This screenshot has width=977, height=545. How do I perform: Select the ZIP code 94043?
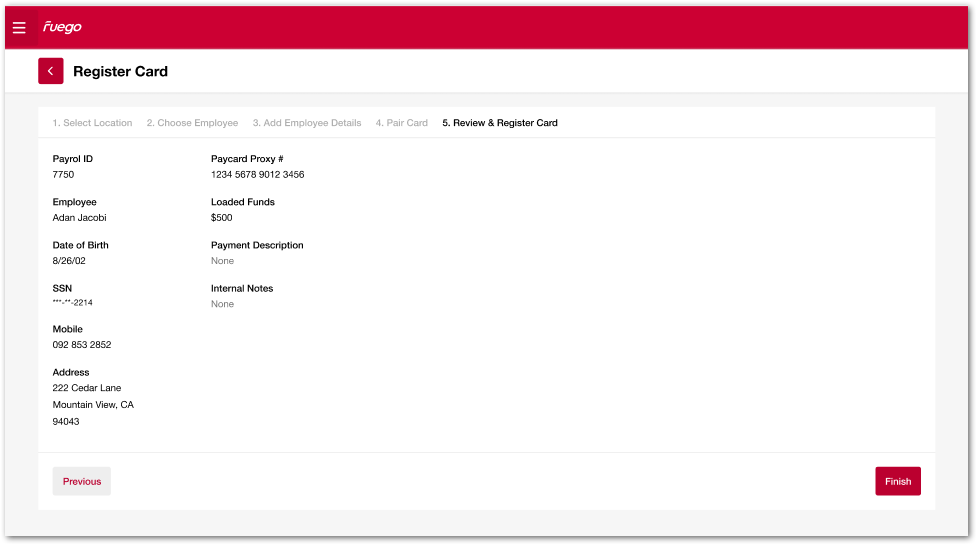tap(65, 422)
